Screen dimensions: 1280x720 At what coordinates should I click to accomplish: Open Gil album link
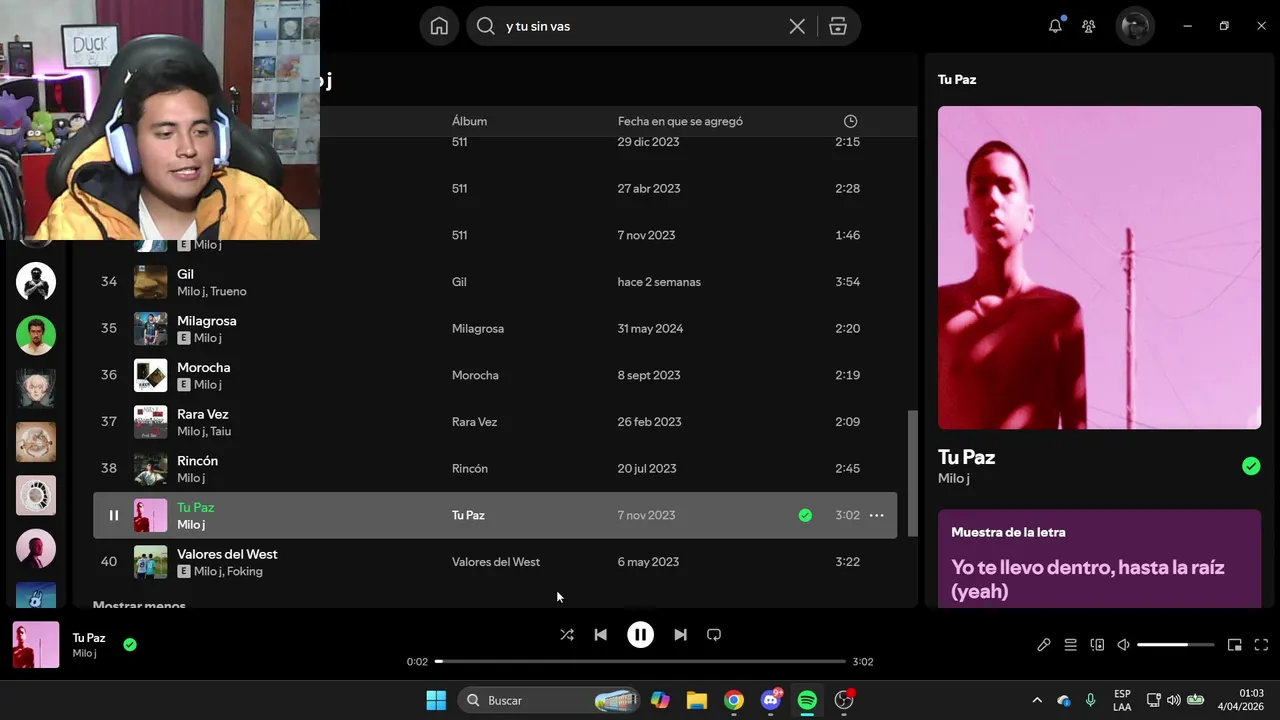459,282
